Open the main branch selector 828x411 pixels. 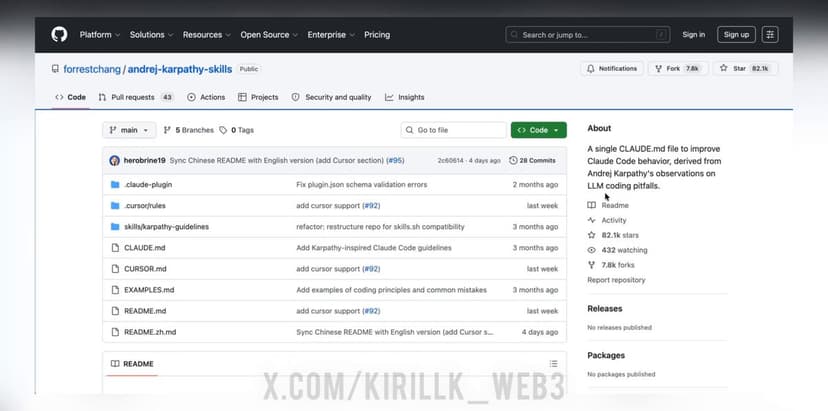[129, 130]
